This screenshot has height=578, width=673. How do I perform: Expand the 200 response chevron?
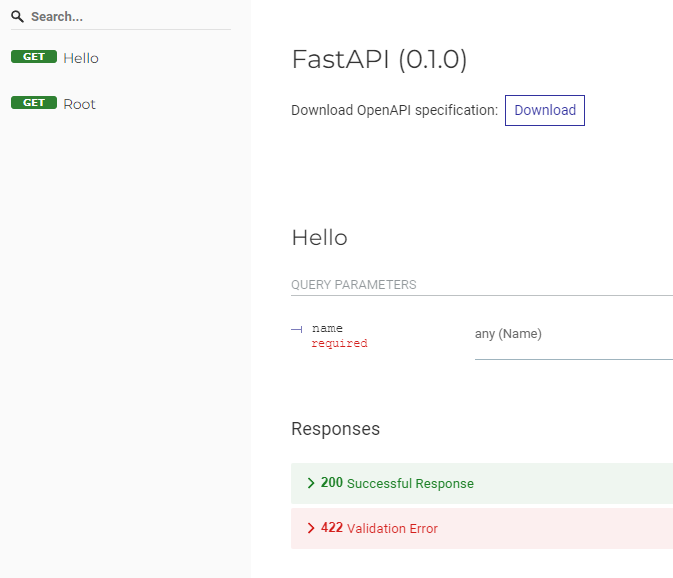click(311, 483)
